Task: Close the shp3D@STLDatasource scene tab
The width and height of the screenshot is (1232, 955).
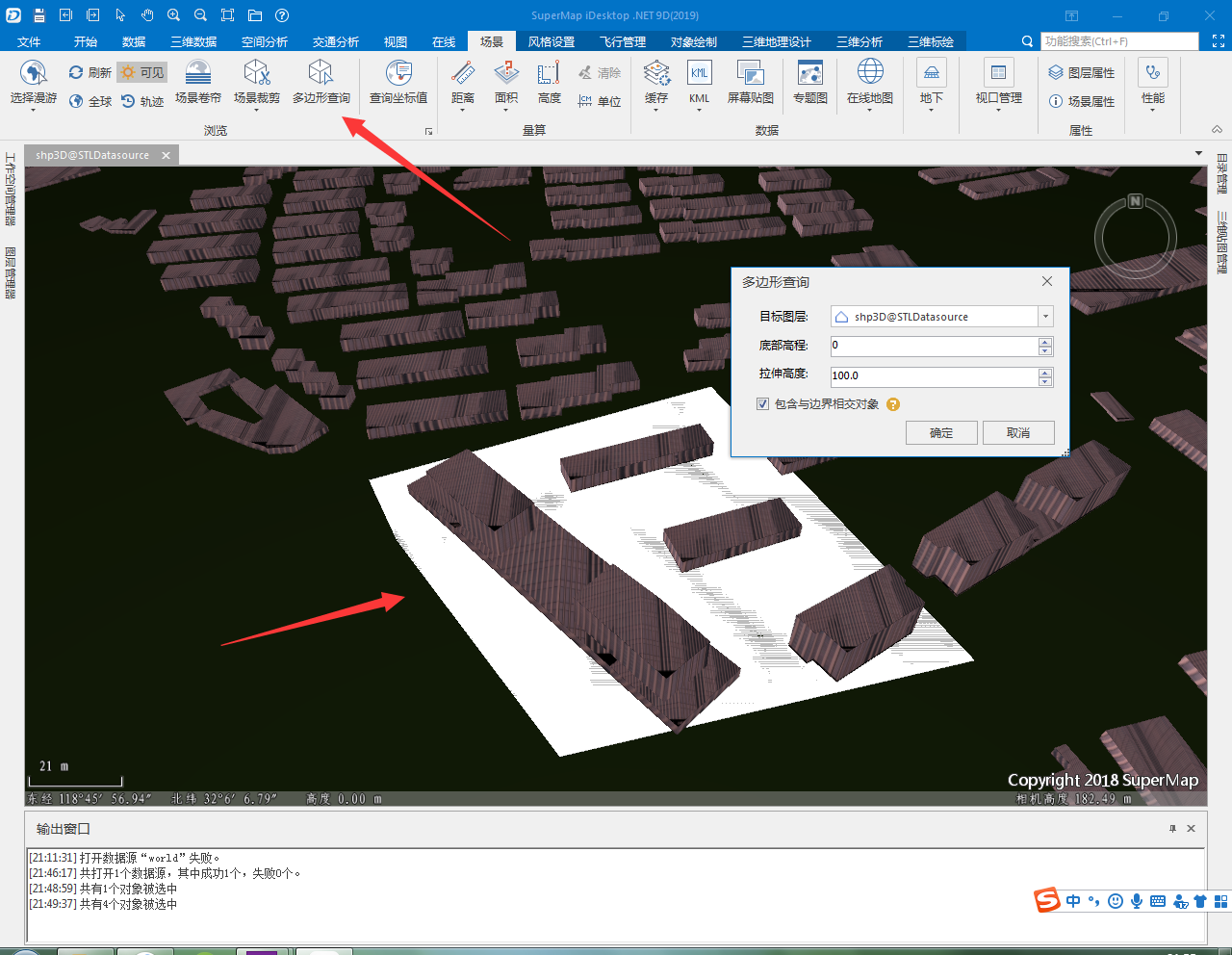Action: 166,155
